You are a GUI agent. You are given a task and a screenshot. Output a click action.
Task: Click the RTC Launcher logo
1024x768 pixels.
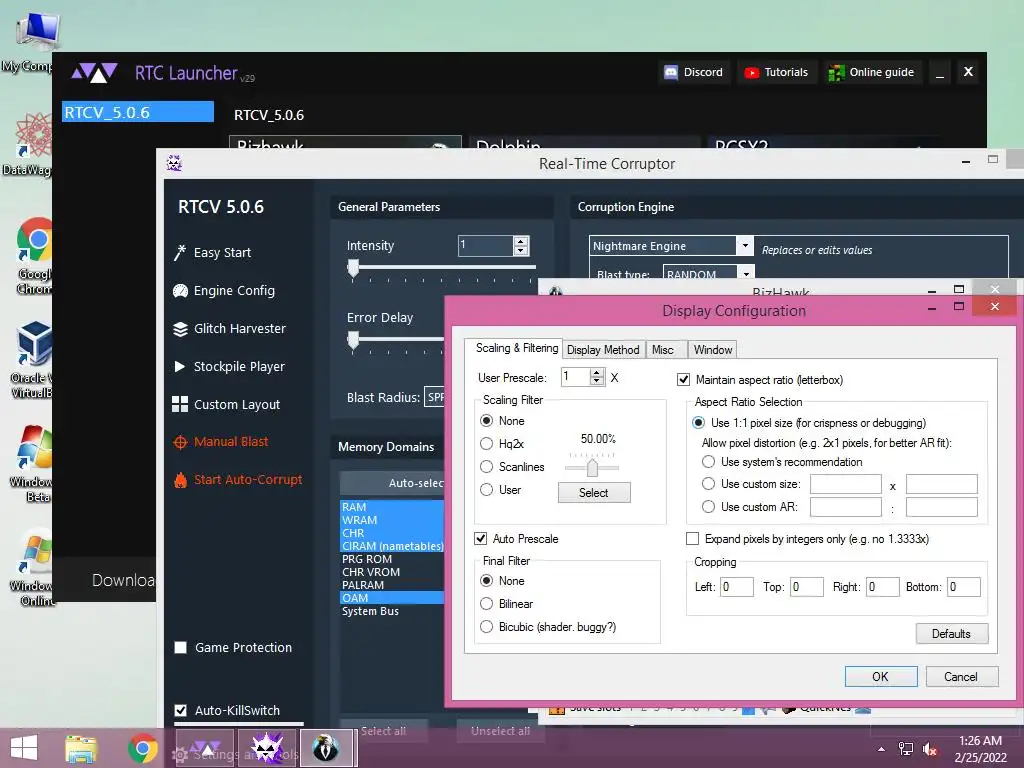point(95,72)
